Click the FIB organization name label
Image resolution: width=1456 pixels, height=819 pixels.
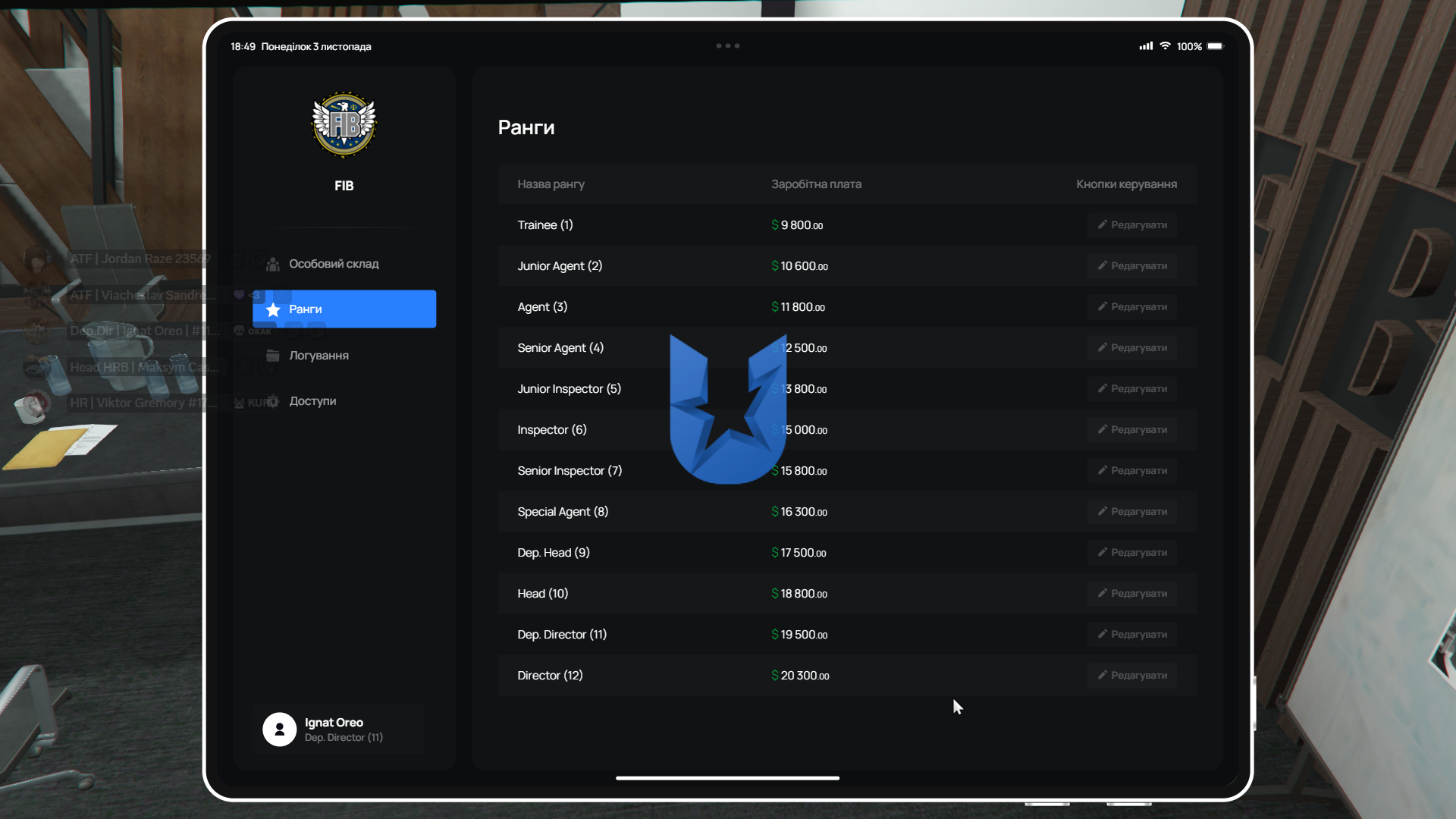click(x=344, y=186)
